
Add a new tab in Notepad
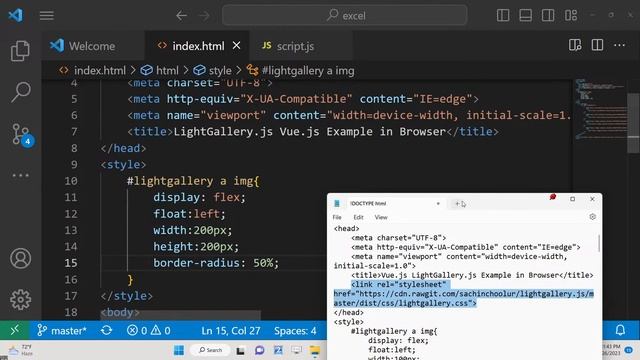457,203
